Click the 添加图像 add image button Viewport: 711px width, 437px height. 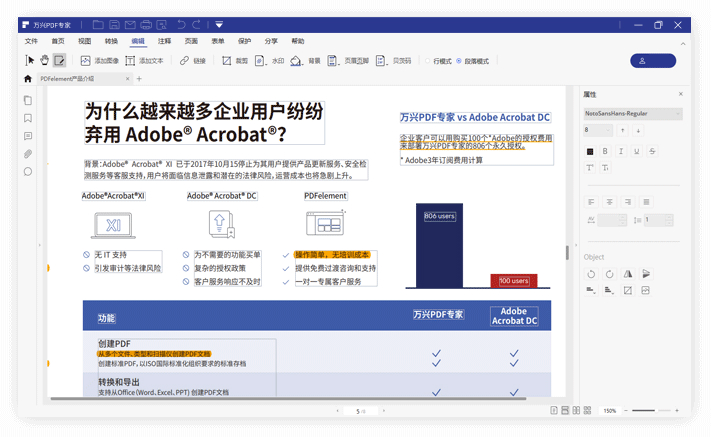(99, 61)
